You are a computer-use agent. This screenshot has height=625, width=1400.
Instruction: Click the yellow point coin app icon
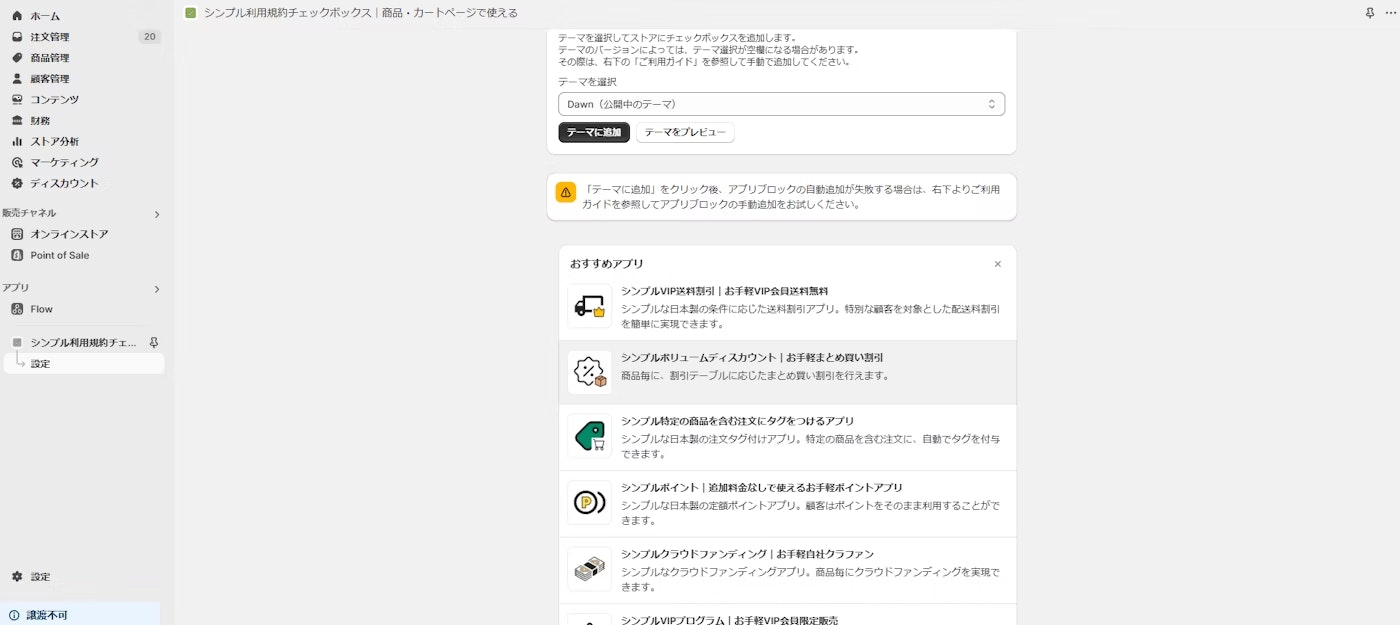589,503
